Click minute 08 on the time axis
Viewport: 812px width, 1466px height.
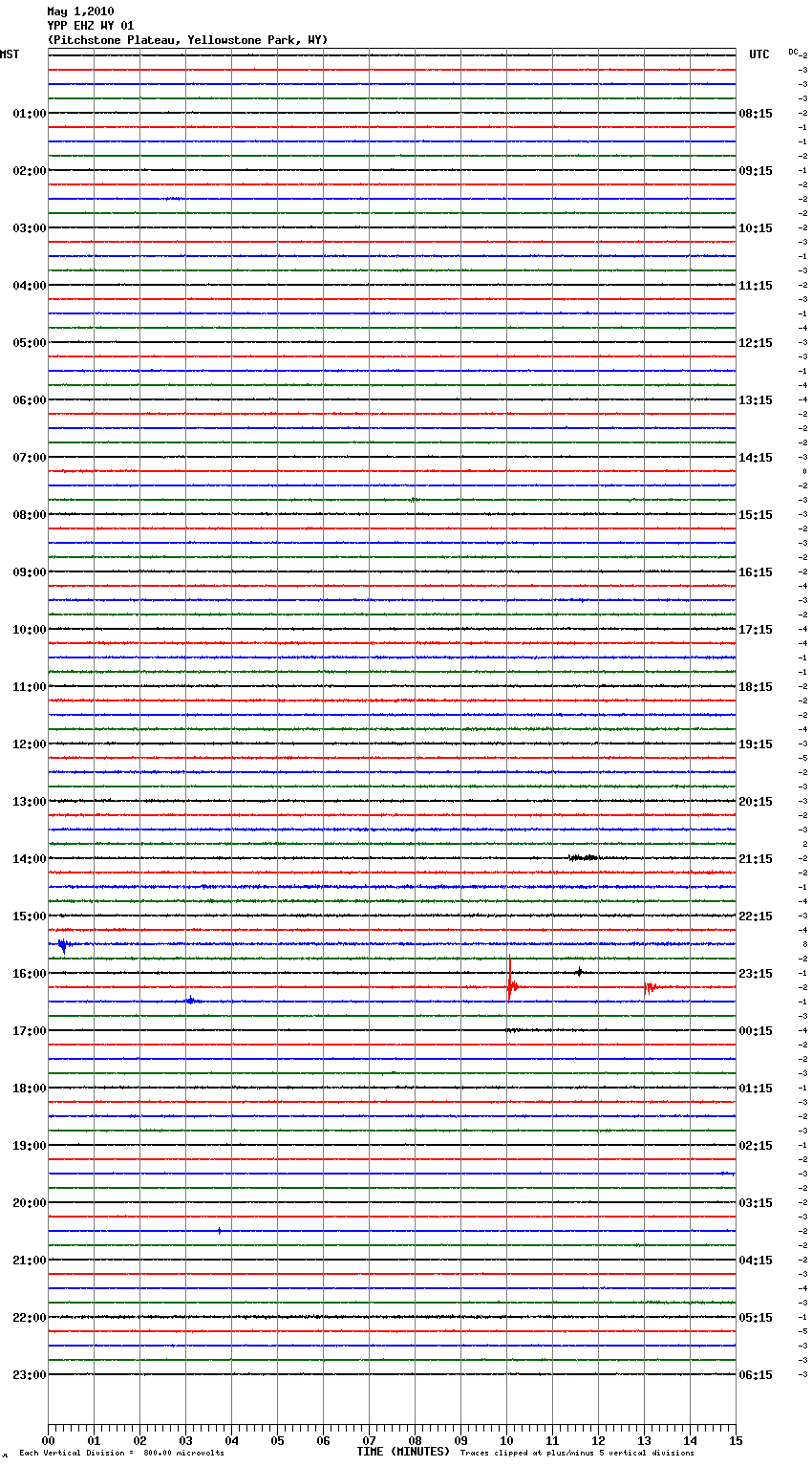(x=415, y=1440)
